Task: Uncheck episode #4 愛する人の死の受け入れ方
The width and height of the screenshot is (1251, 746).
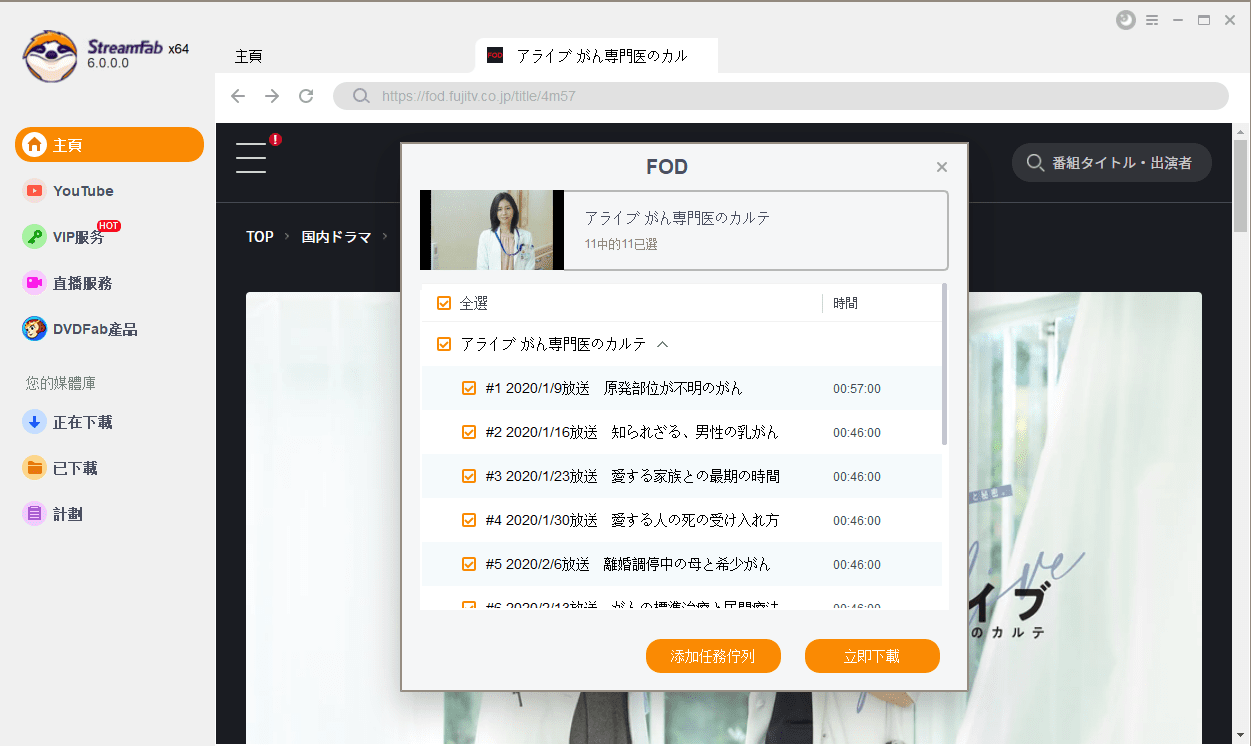Action: click(x=469, y=520)
